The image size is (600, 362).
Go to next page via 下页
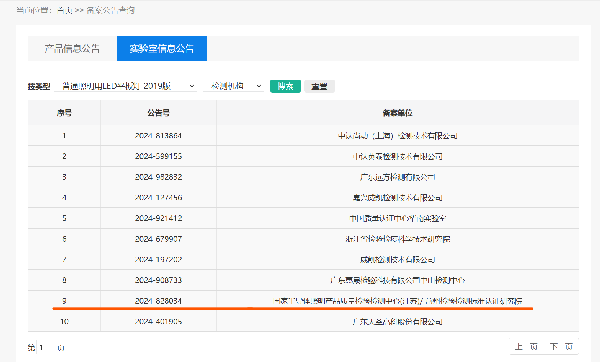coord(561,347)
